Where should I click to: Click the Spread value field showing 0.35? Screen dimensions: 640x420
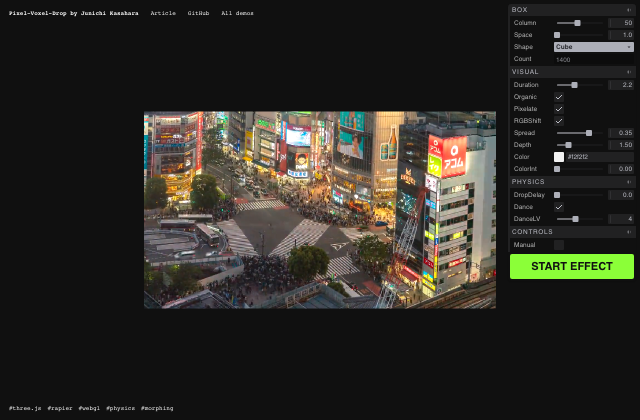621,133
